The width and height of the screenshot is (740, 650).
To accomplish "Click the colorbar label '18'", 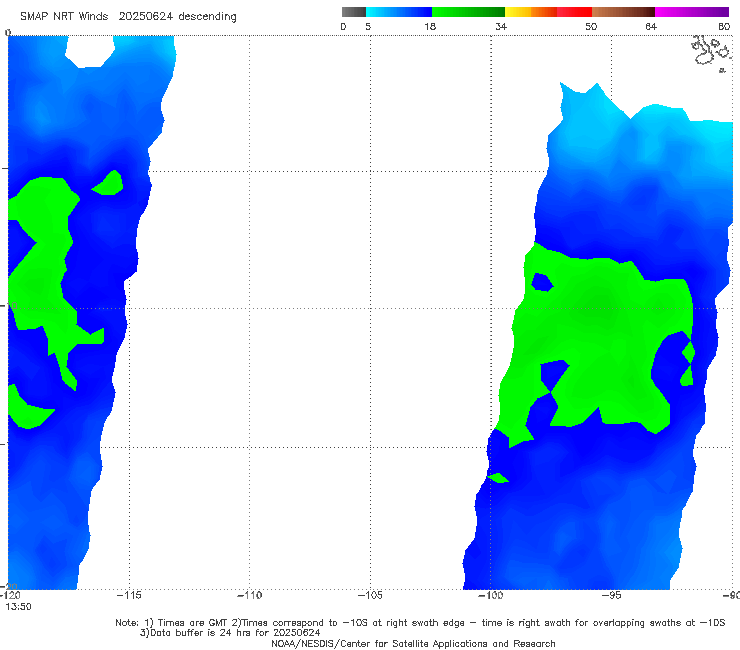I will pos(430,27).
